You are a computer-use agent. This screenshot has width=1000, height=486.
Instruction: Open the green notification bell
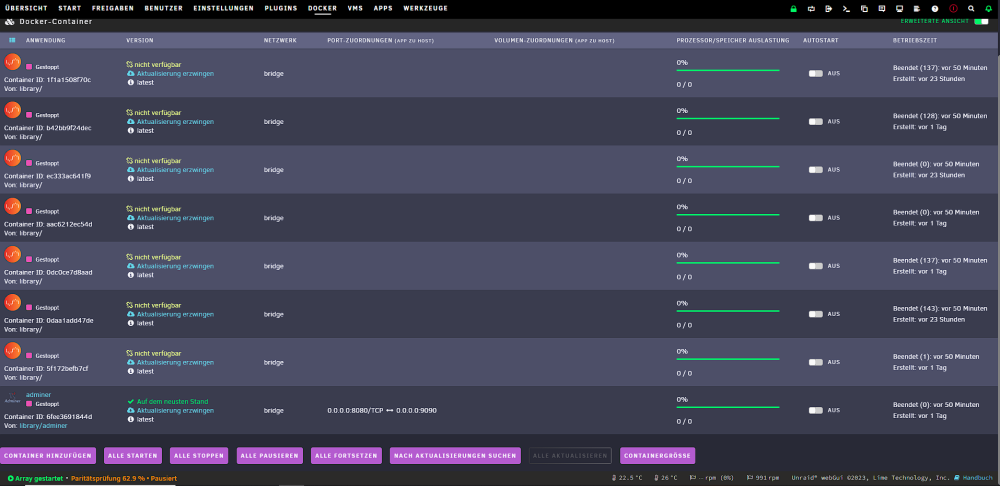click(989, 9)
